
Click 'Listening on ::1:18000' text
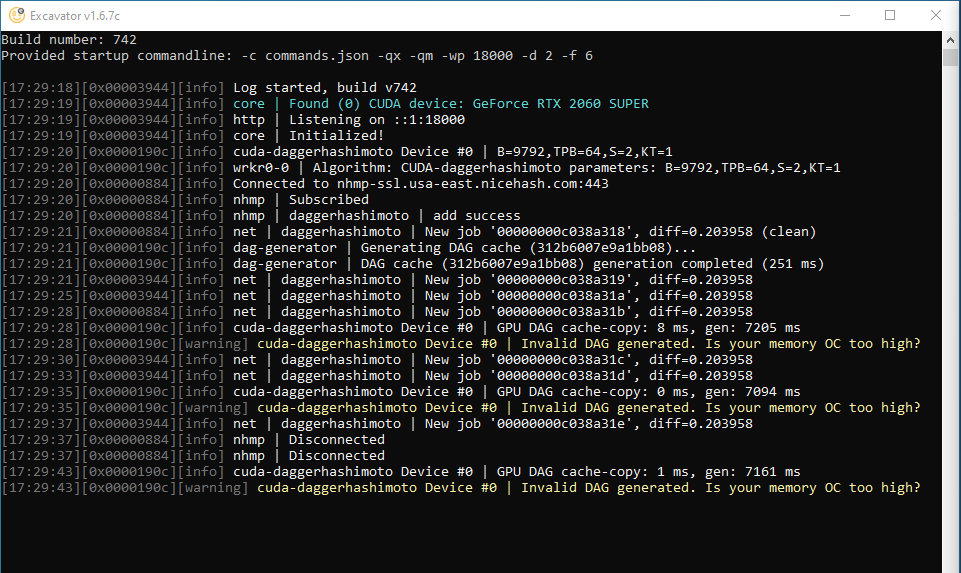point(377,120)
